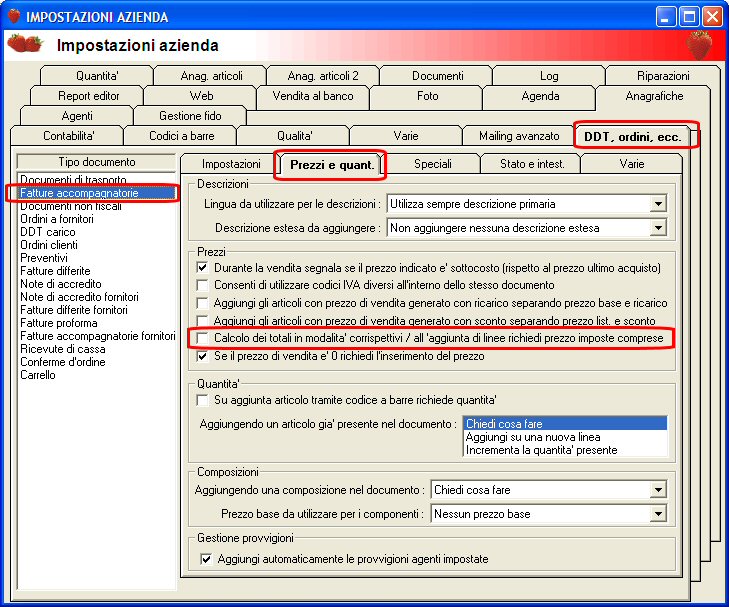Enable 'Calcolo dei totali in modalita' corrispettivi' checkbox
This screenshot has width=729, height=607.
202,338
